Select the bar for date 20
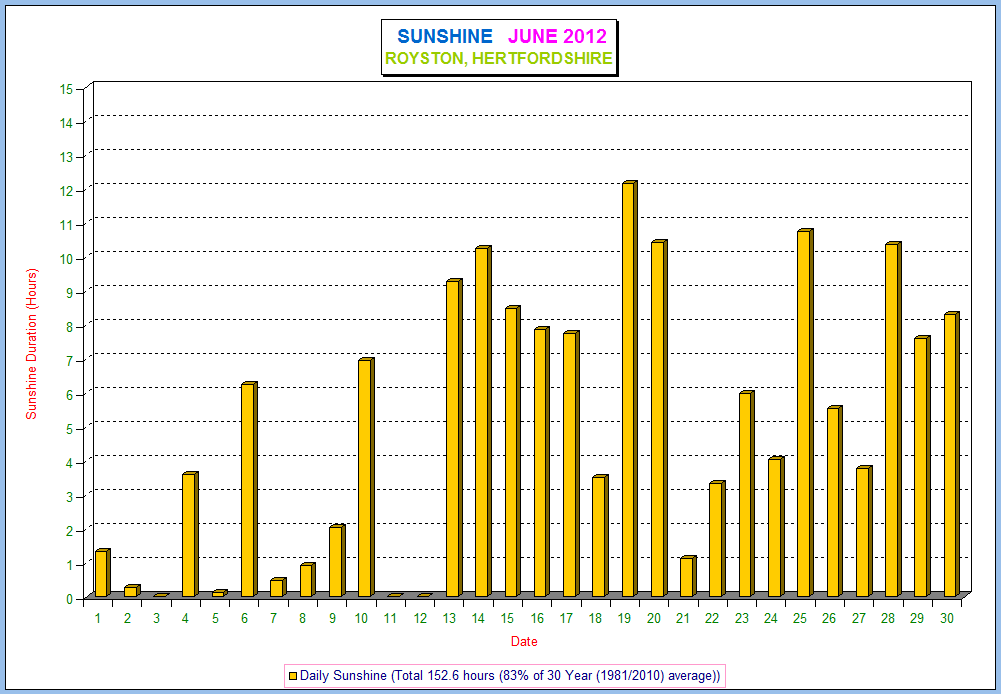1001x694 pixels. (659, 419)
